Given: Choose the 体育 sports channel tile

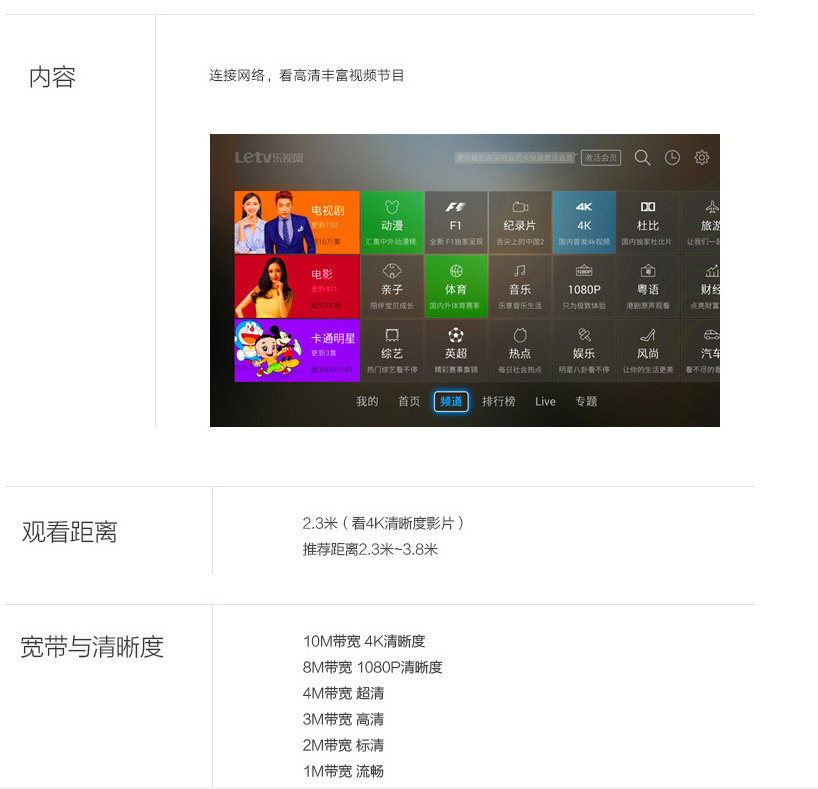Looking at the screenshot, I should (x=456, y=286).
